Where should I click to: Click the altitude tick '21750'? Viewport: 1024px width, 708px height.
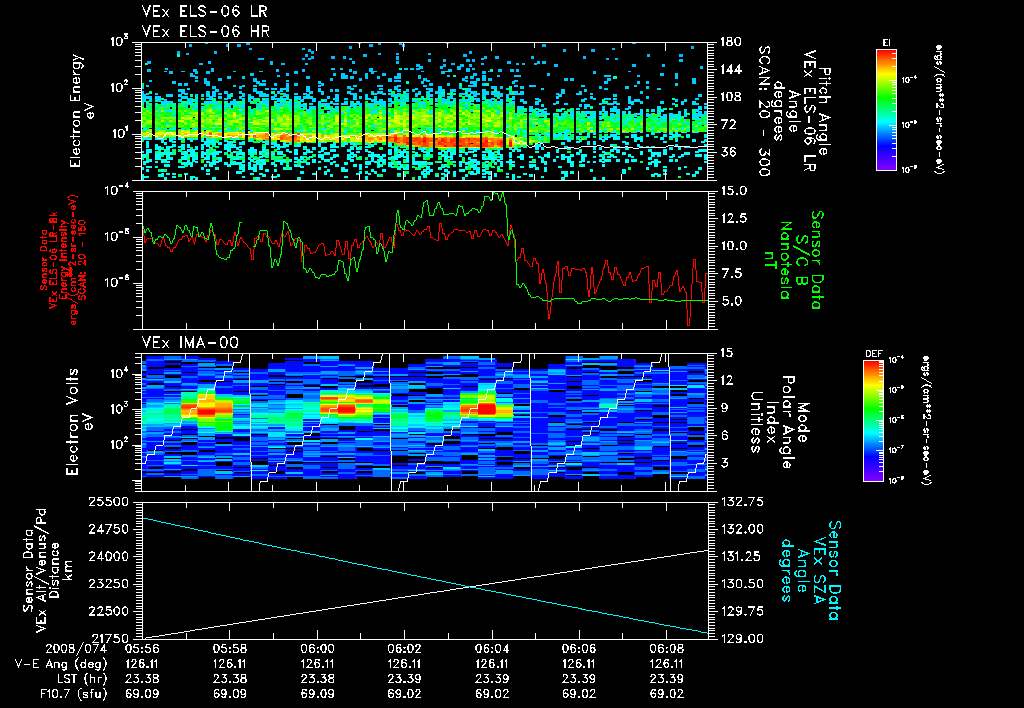pyautogui.click(x=108, y=639)
